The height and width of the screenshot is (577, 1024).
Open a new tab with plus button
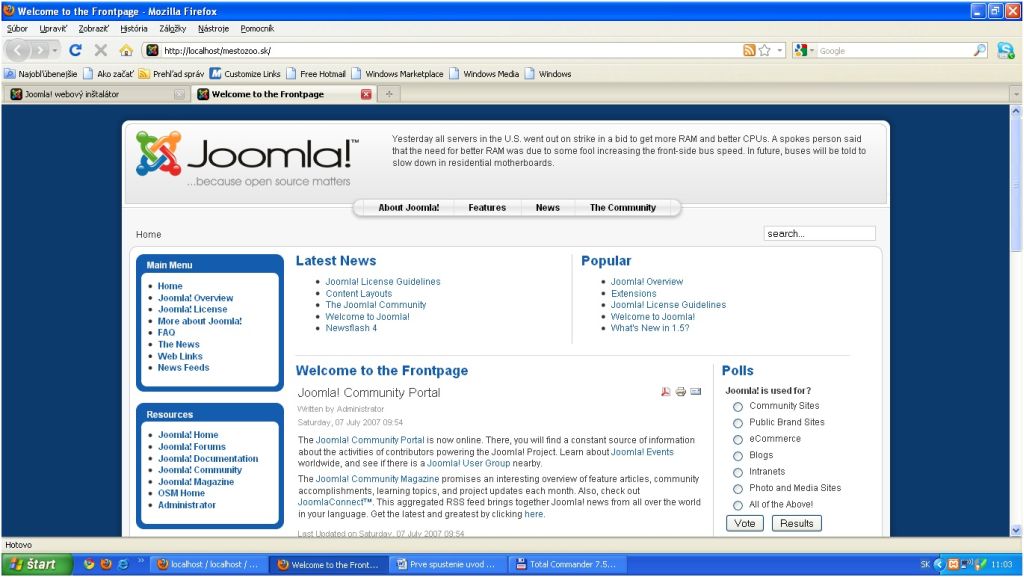pyautogui.click(x=389, y=94)
